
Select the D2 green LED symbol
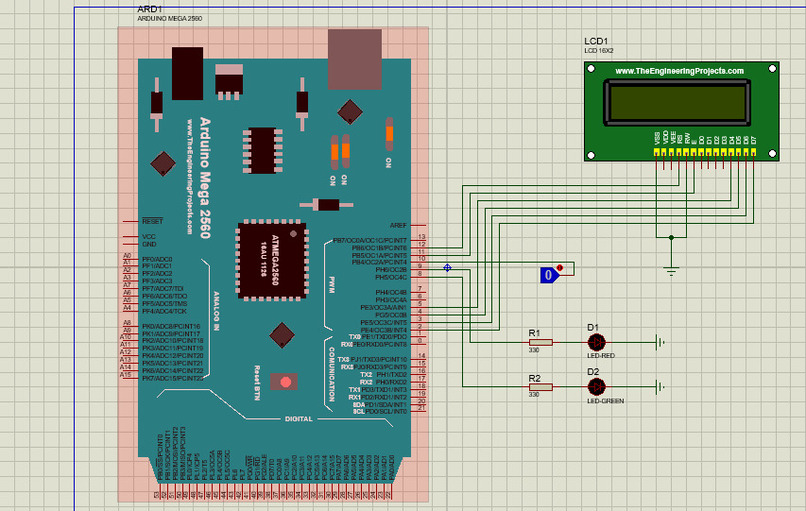click(596, 387)
